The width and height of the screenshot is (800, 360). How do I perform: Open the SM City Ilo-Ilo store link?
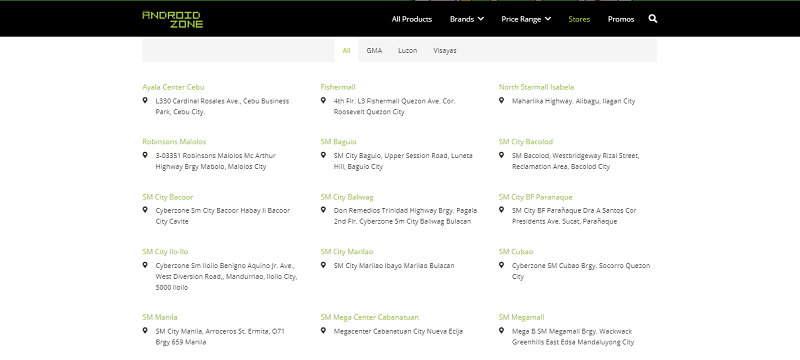[x=165, y=251]
